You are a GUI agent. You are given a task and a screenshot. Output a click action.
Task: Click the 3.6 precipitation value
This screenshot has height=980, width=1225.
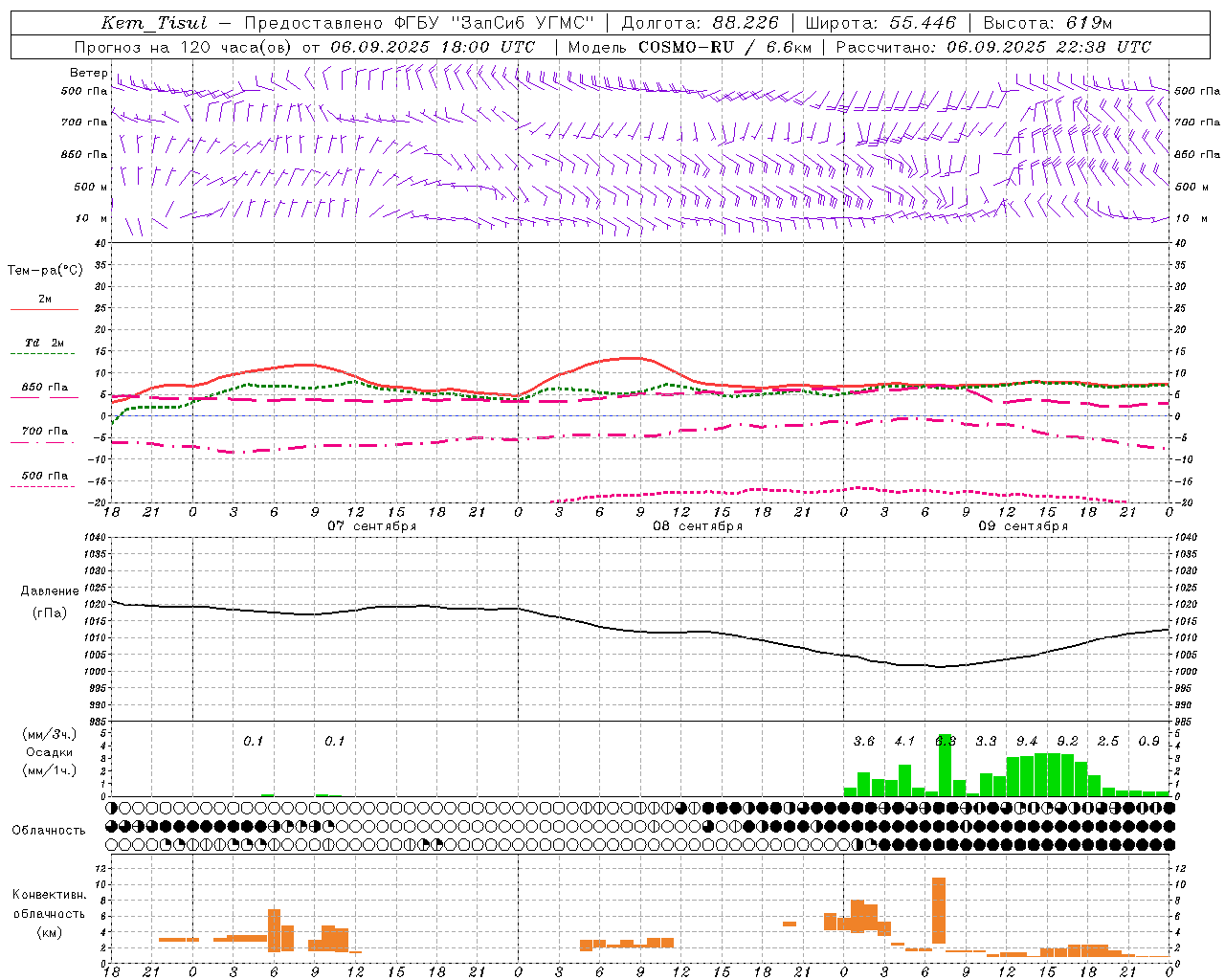(864, 741)
